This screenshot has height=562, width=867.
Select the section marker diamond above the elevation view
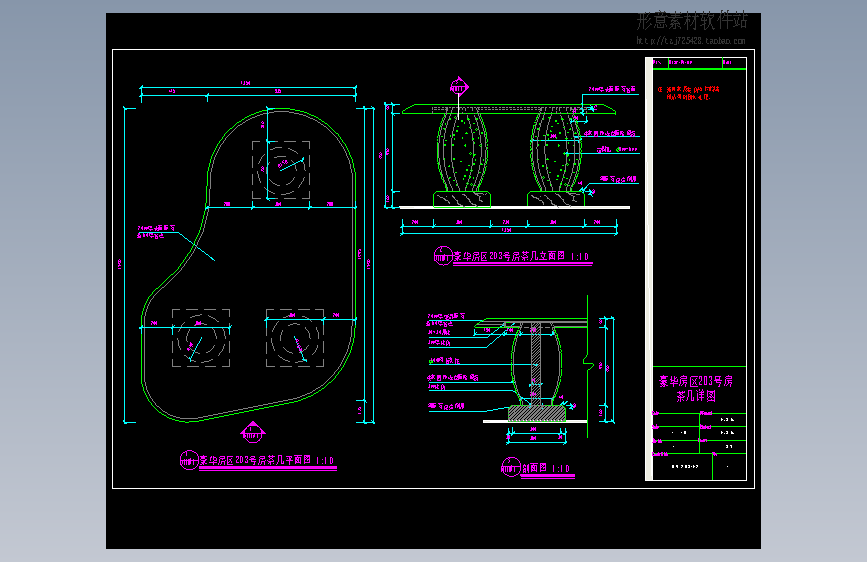[459, 87]
